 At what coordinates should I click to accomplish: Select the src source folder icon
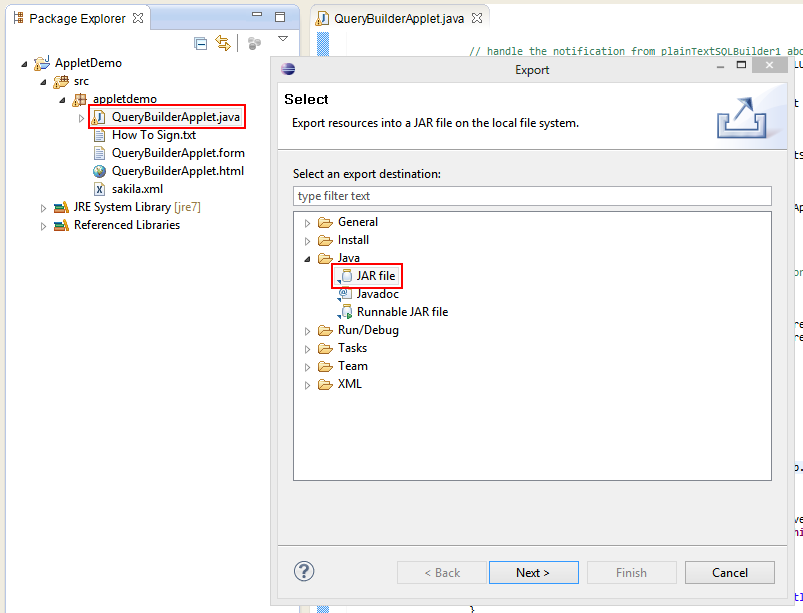coord(61,81)
